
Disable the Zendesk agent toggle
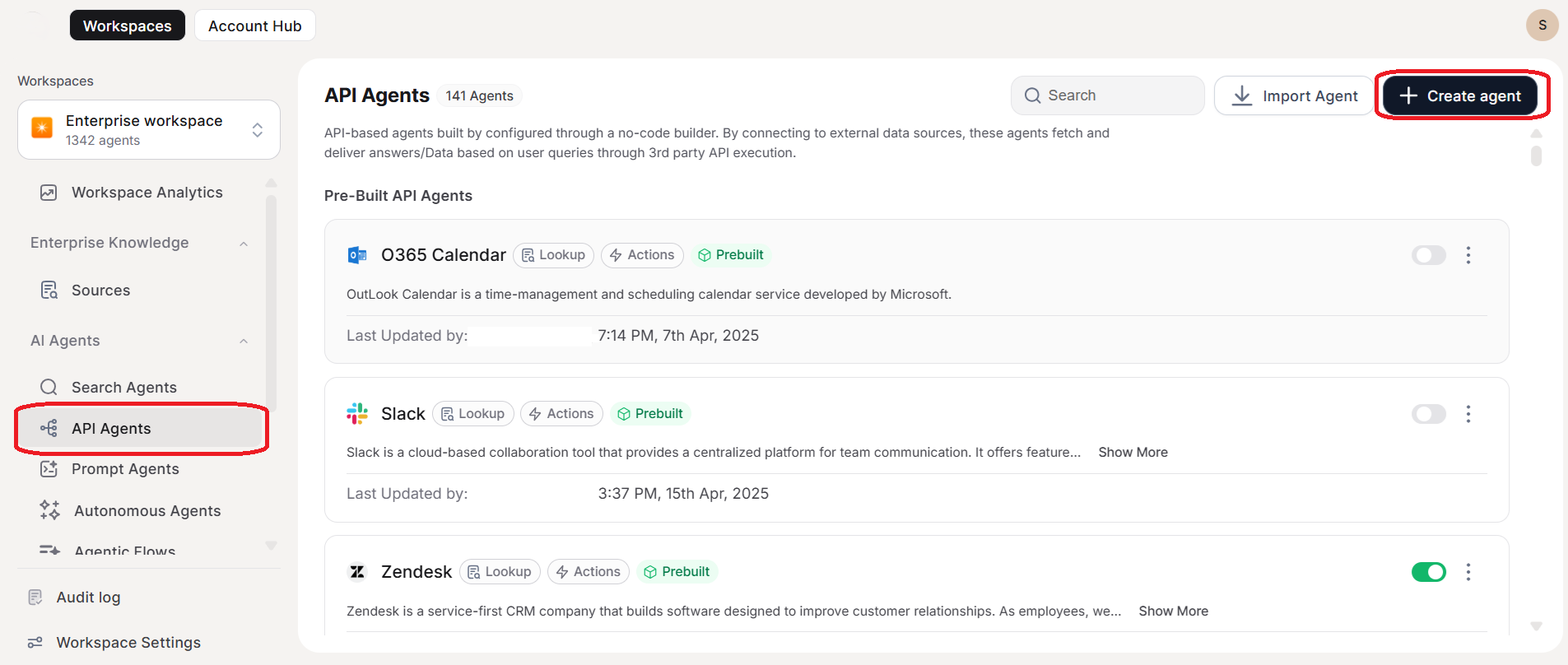(1428, 572)
